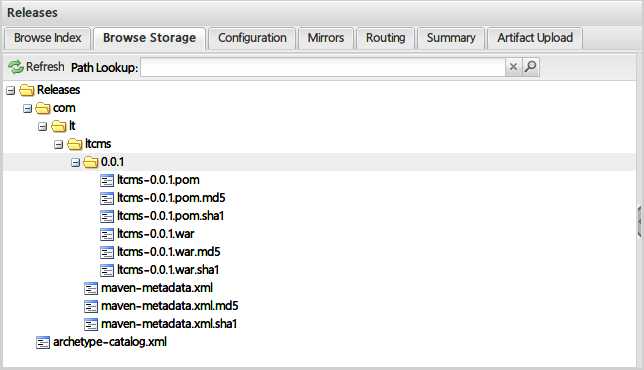Switch to the Browse Index tab
644x370 pixels.
tap(47, 38)
